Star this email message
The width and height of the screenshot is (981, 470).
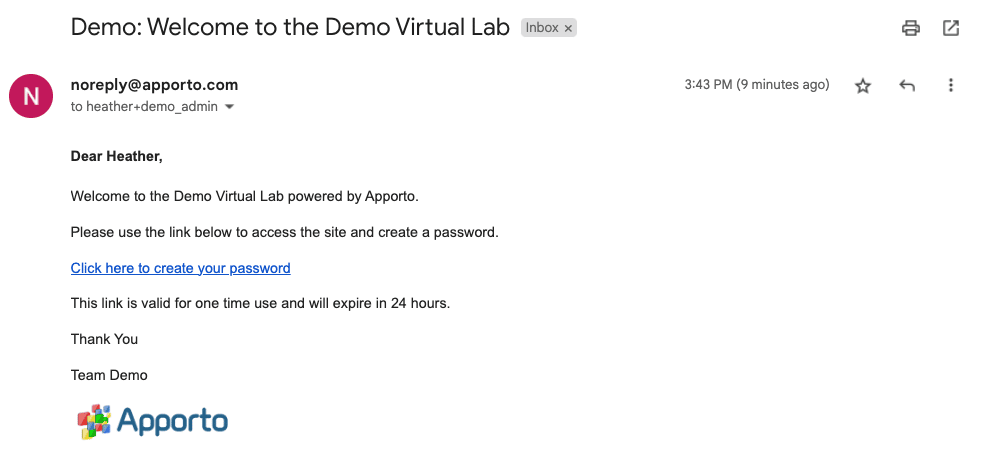click(x=863, y=86)
